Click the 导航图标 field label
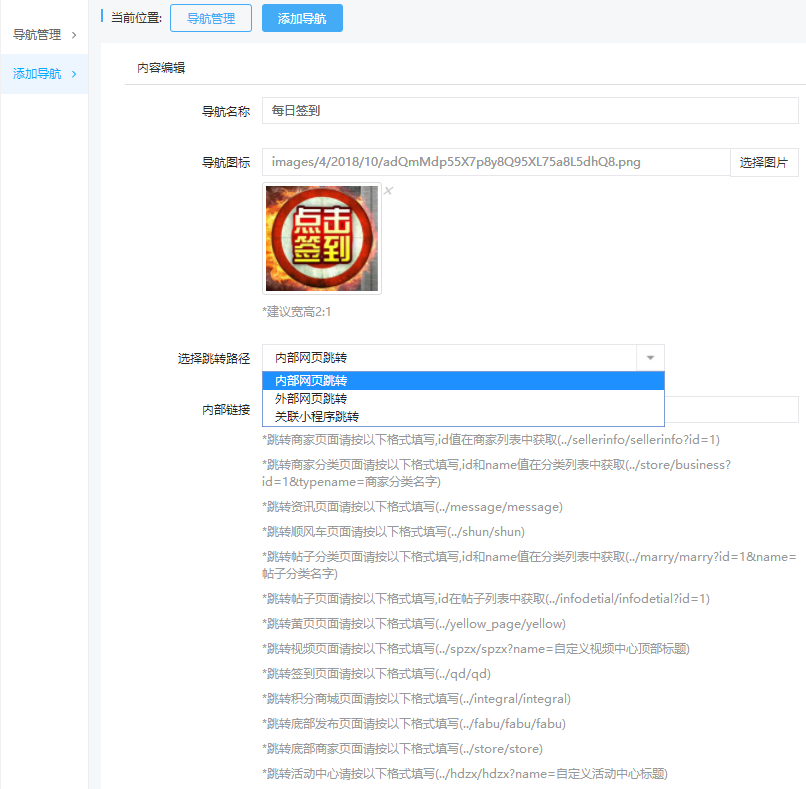 click(226, 162)
